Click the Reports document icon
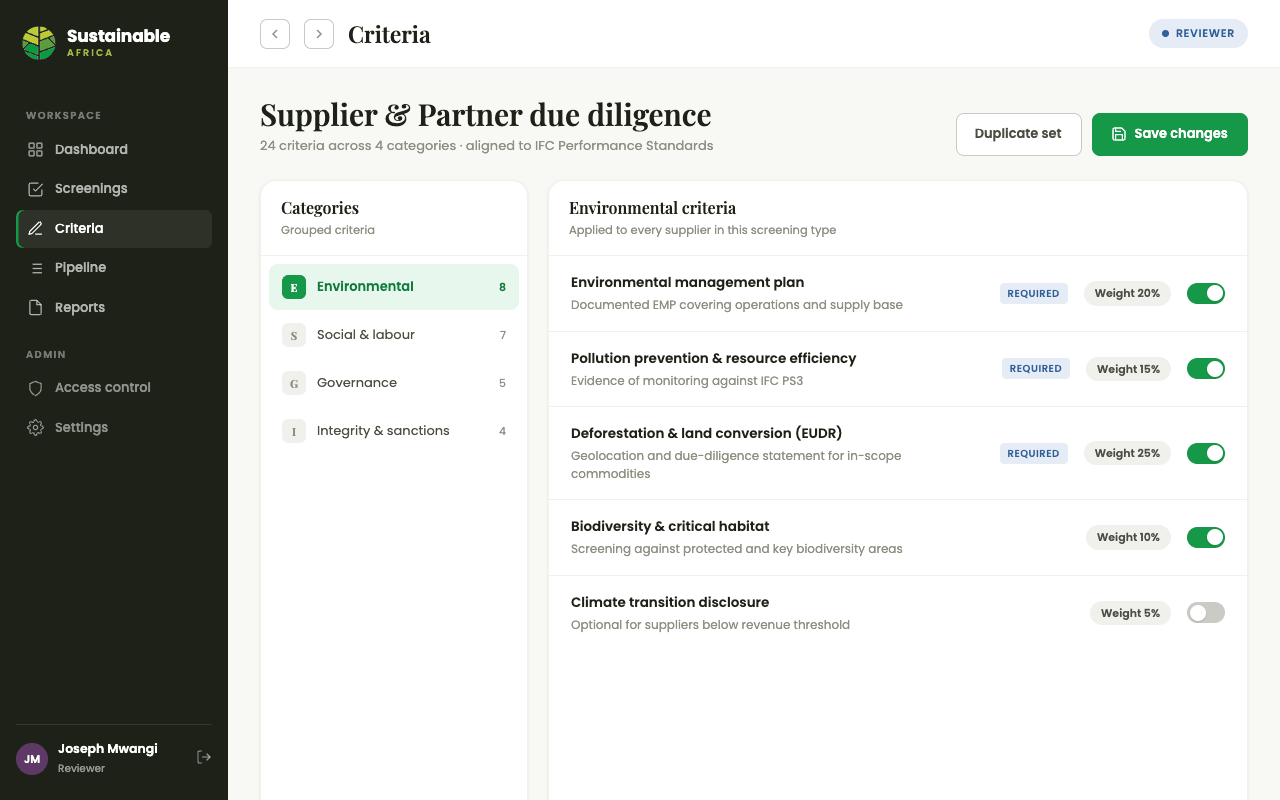This screenshot has width=1280, height=800. tap(35, 308)
